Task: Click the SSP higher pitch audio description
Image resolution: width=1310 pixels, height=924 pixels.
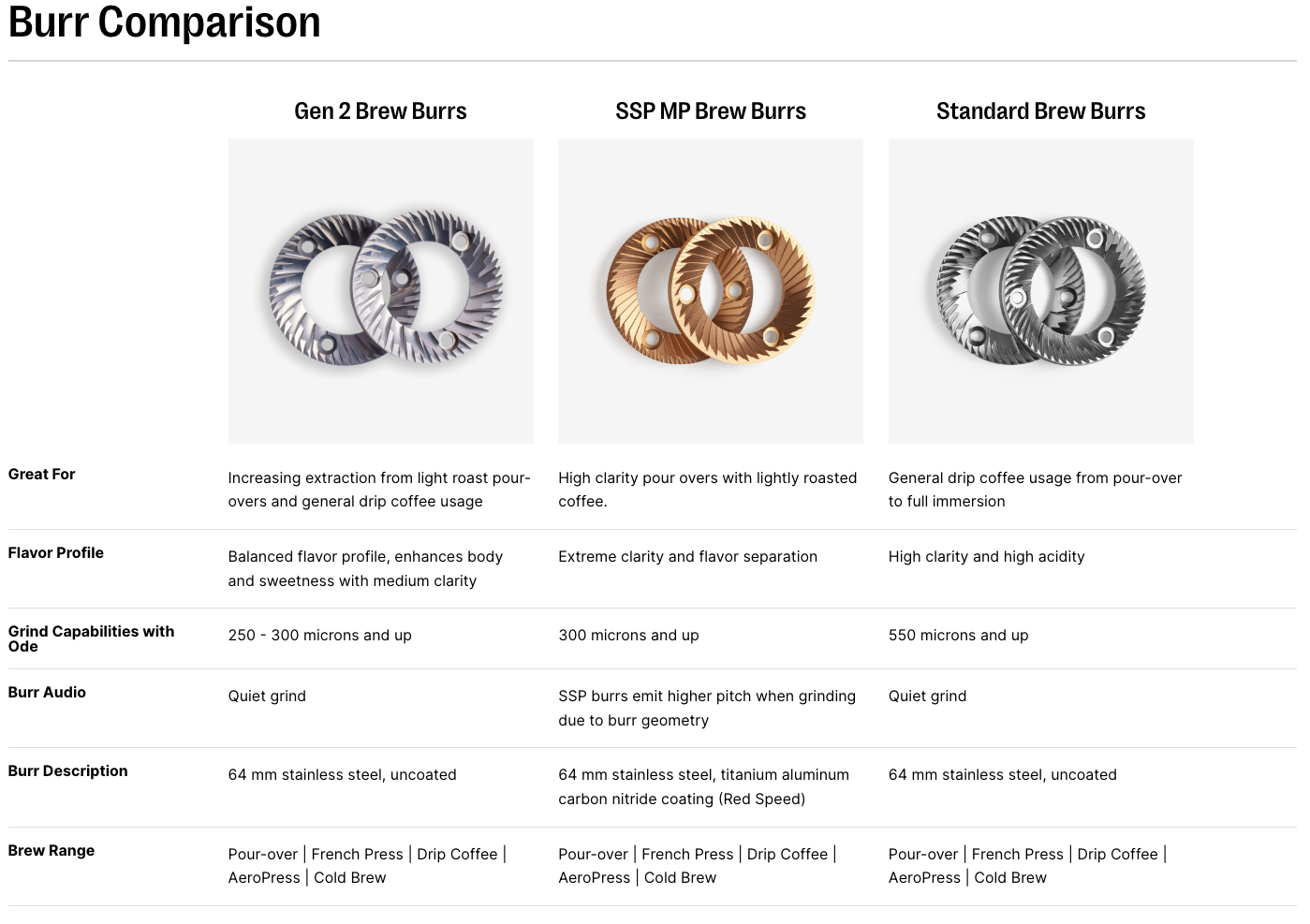Action: (x=707, y=709)
